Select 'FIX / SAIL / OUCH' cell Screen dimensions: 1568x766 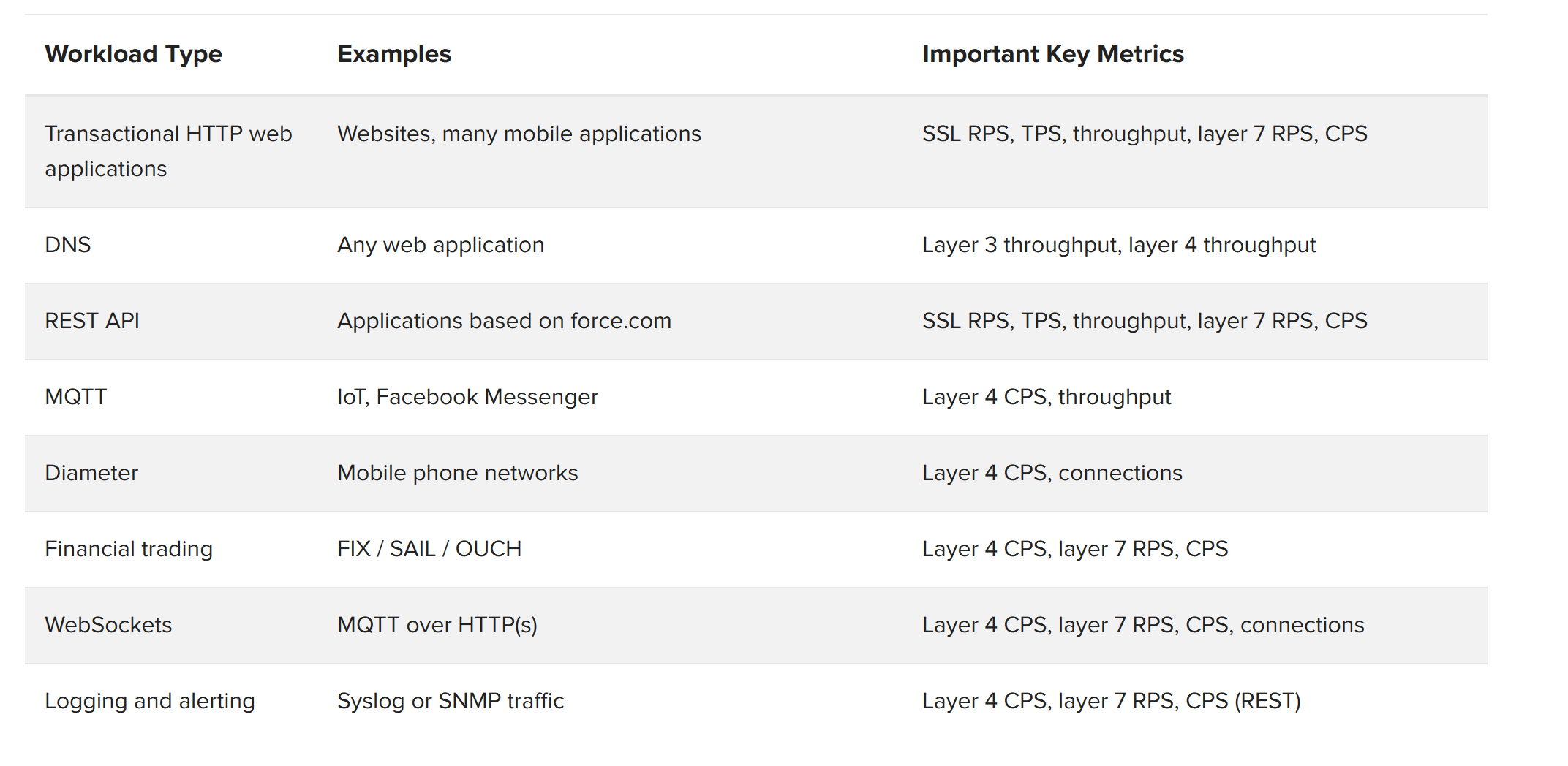tap(430, 549)
